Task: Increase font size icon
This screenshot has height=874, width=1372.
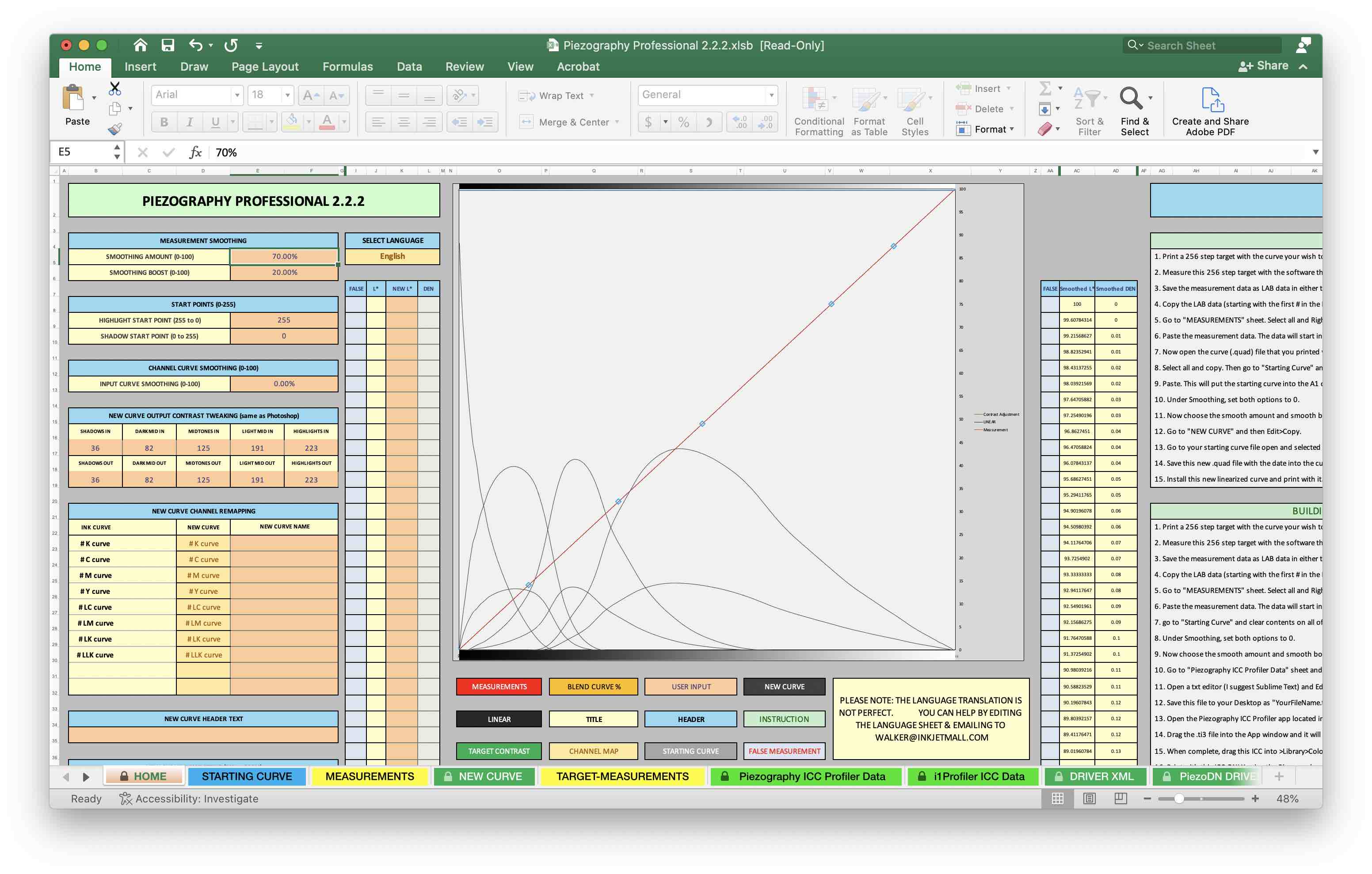Action: coord(311,95)
